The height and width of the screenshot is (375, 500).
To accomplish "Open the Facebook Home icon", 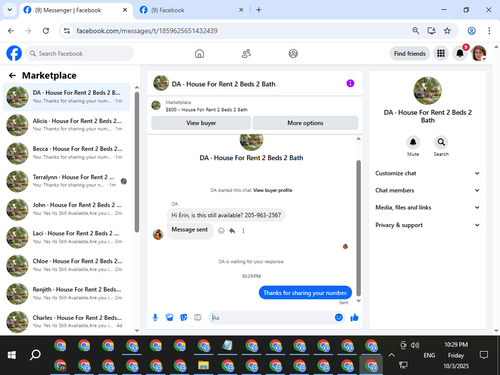I will [x=199, y=53].
